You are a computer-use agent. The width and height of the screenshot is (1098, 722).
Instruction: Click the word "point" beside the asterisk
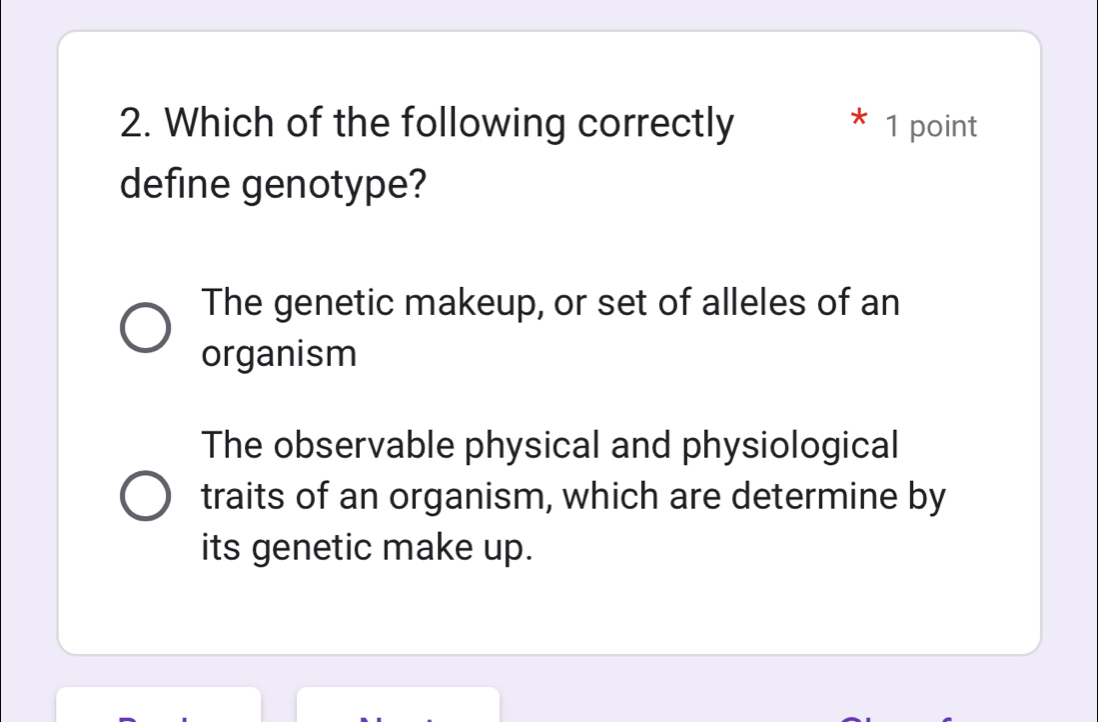(944, 127)
